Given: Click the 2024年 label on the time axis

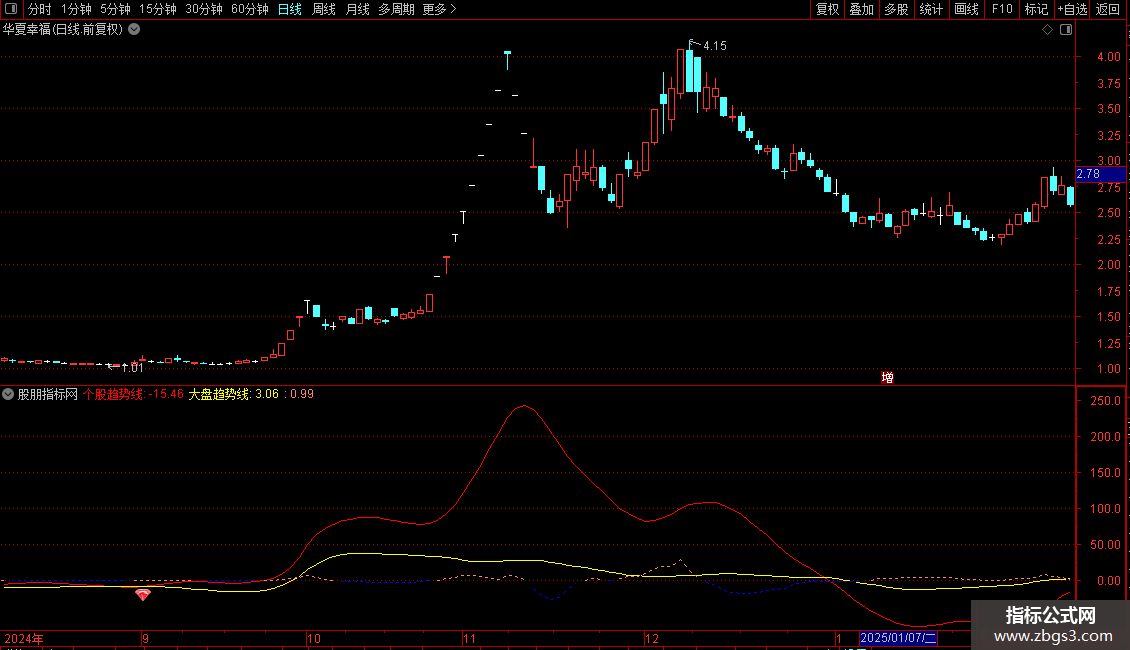Looking at the screenshot, I should pyautogui.click(x=24, y=638).
